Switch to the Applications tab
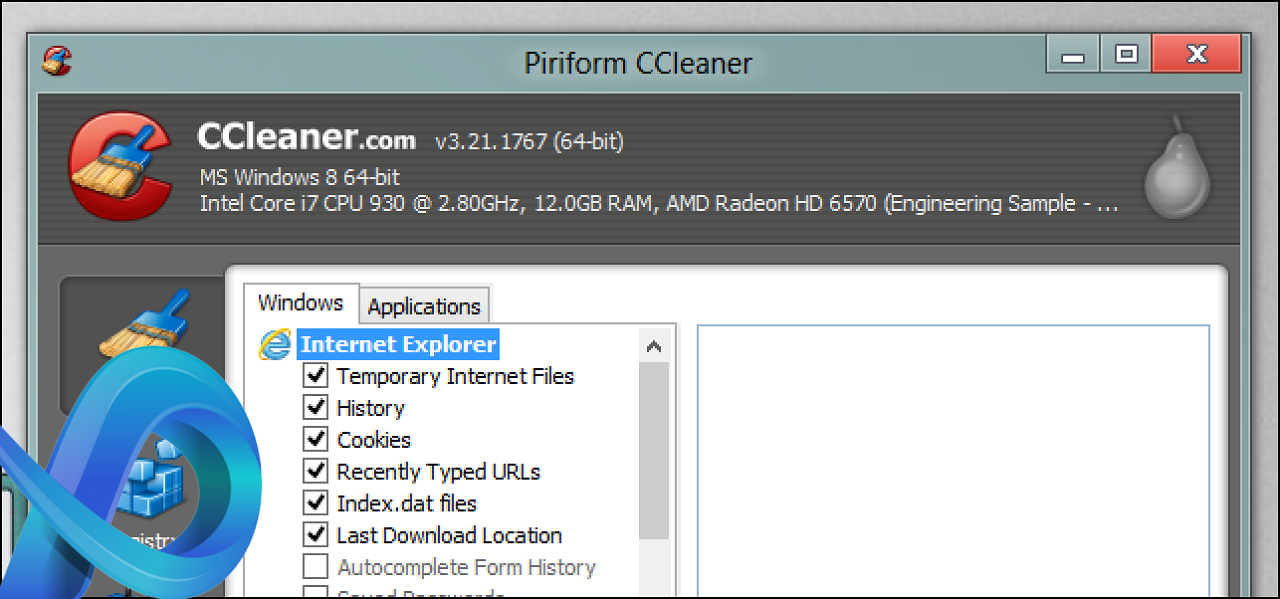Image resolution: width=1280 pixels, height=599 pixels. click(x=424, y=306)
